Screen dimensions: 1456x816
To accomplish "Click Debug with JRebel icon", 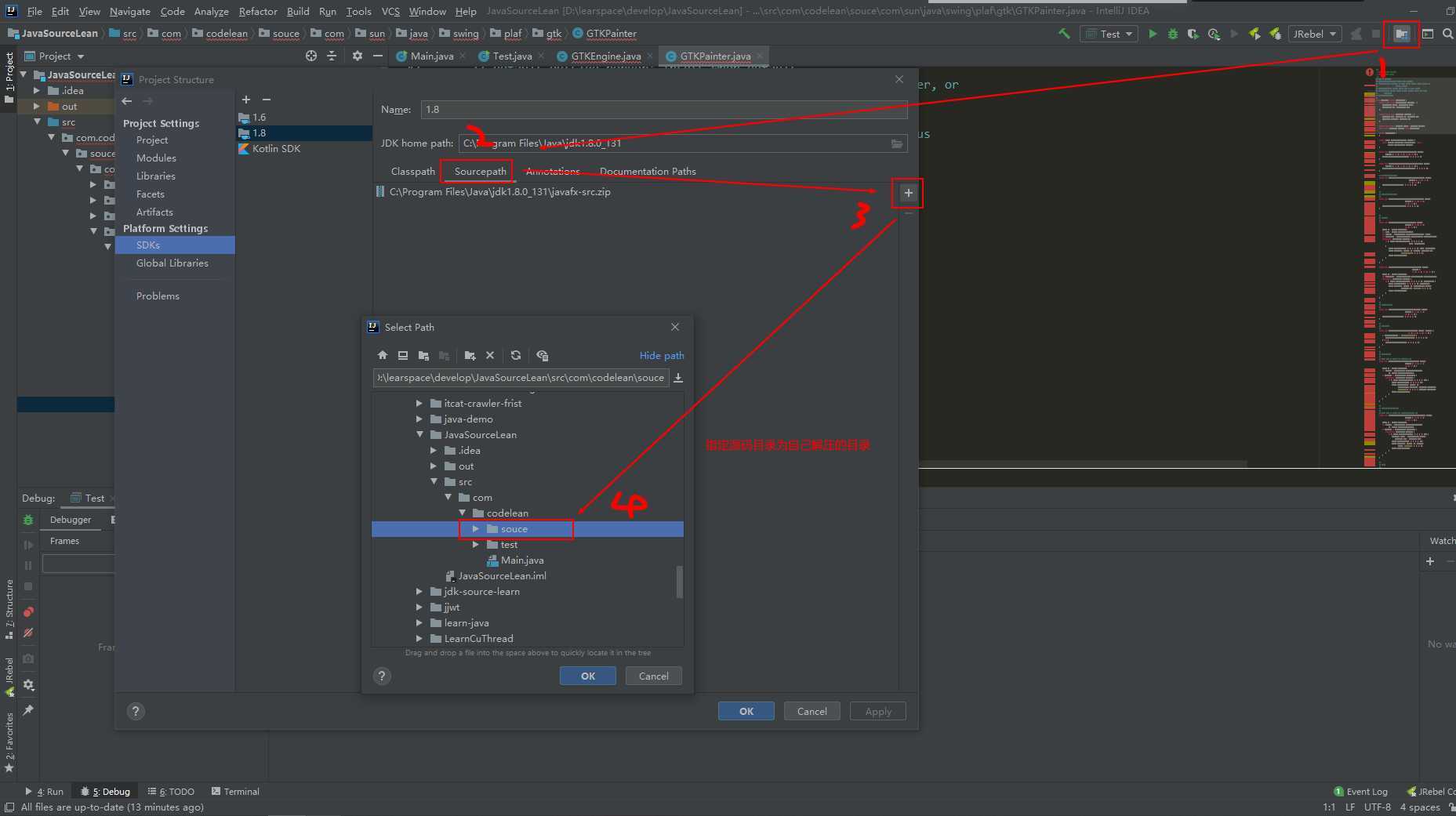I will [x=1275, y=34].
